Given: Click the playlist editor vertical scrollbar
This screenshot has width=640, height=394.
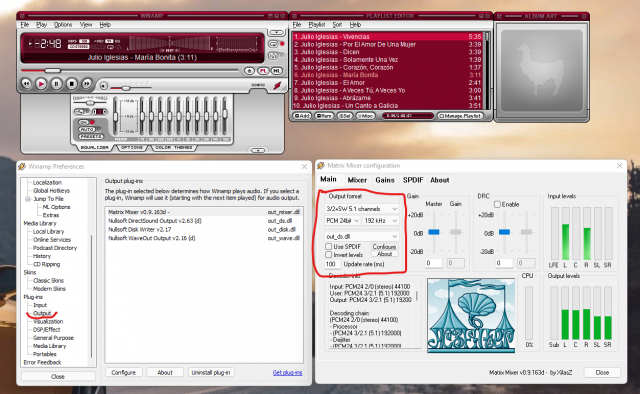Looking at the screenshot, I should [x=487, y=70].
